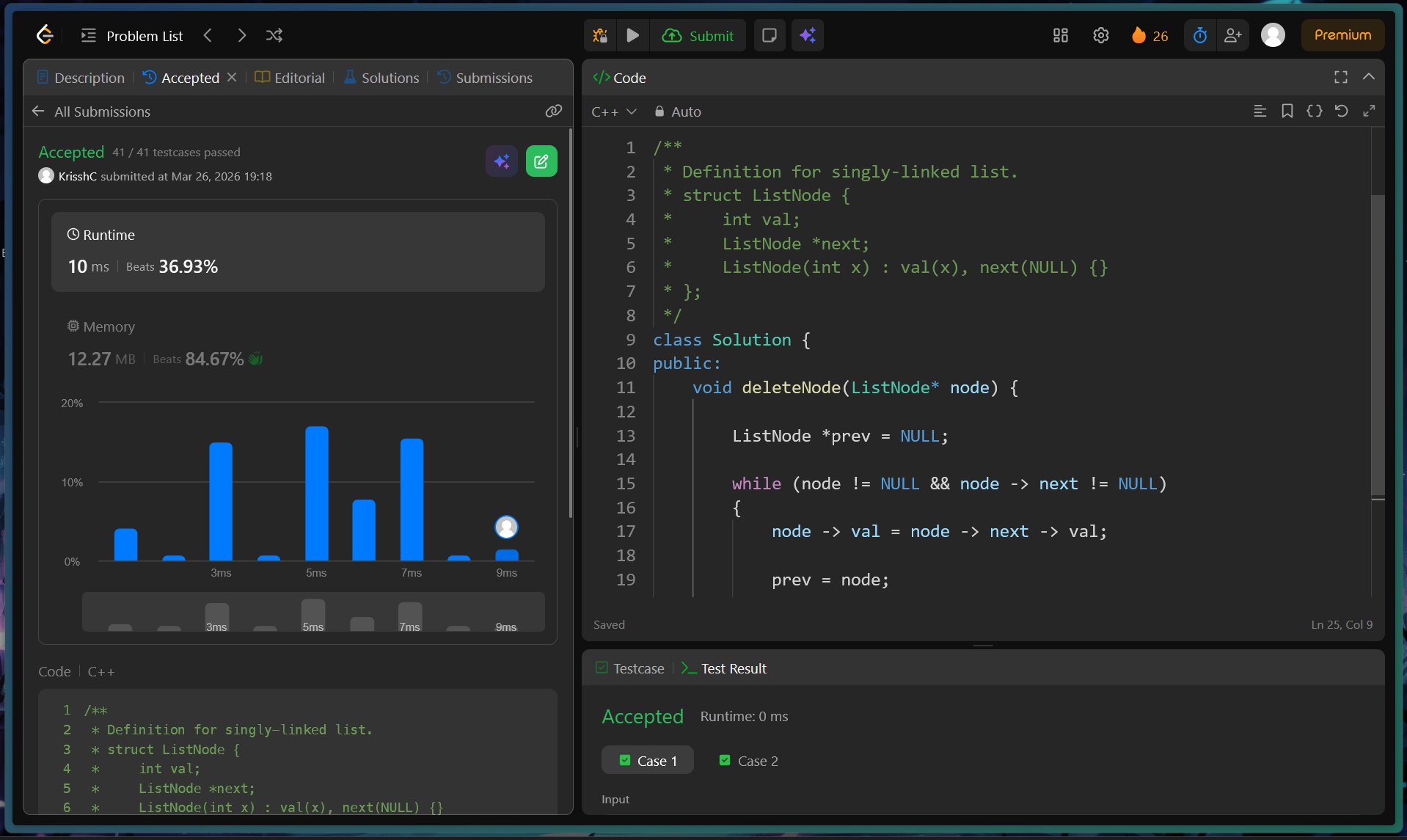Open the layout grid icon
The image size is (1407, 840).
[x=1060, y=35]
